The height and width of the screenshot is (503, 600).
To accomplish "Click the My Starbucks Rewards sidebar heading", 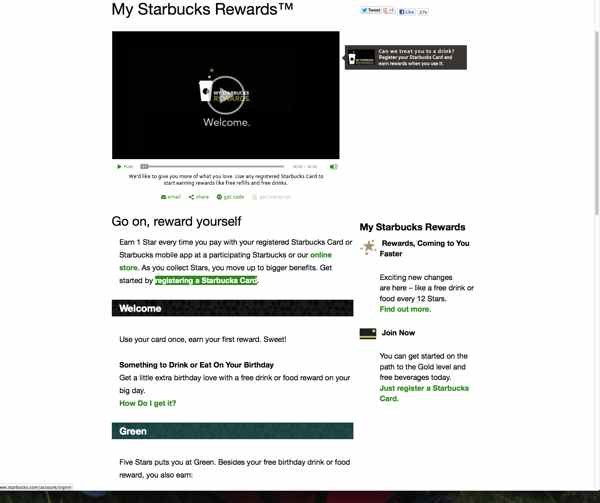I will coord(412,227).
